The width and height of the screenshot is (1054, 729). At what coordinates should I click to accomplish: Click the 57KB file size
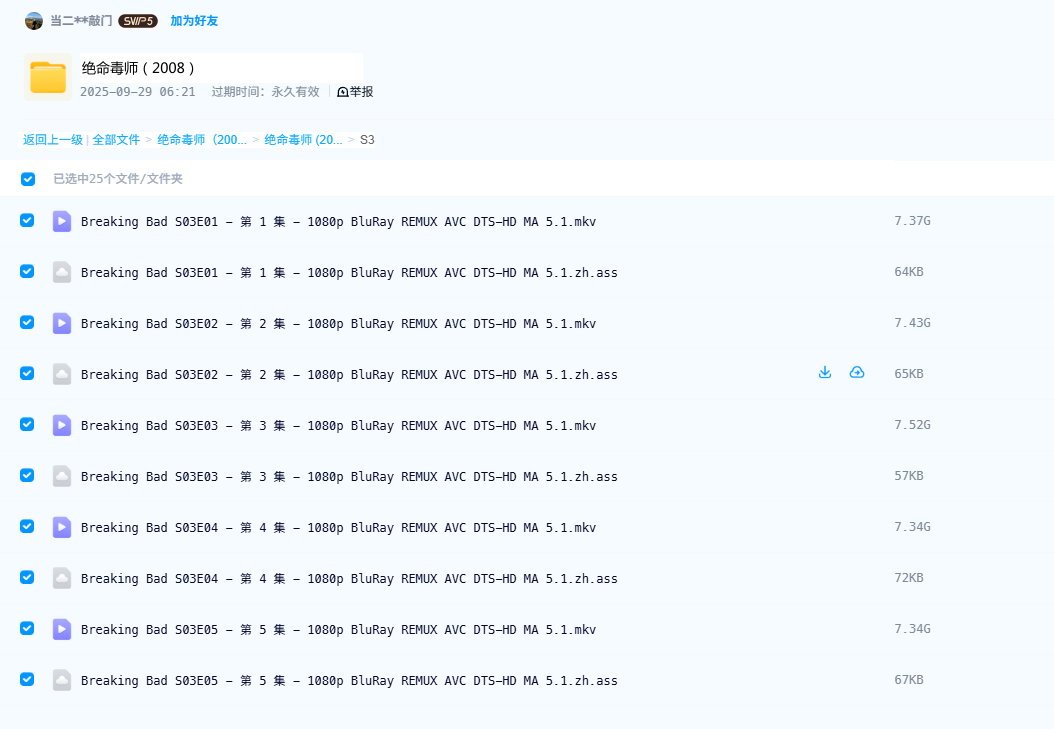click(x=909, y=476)
